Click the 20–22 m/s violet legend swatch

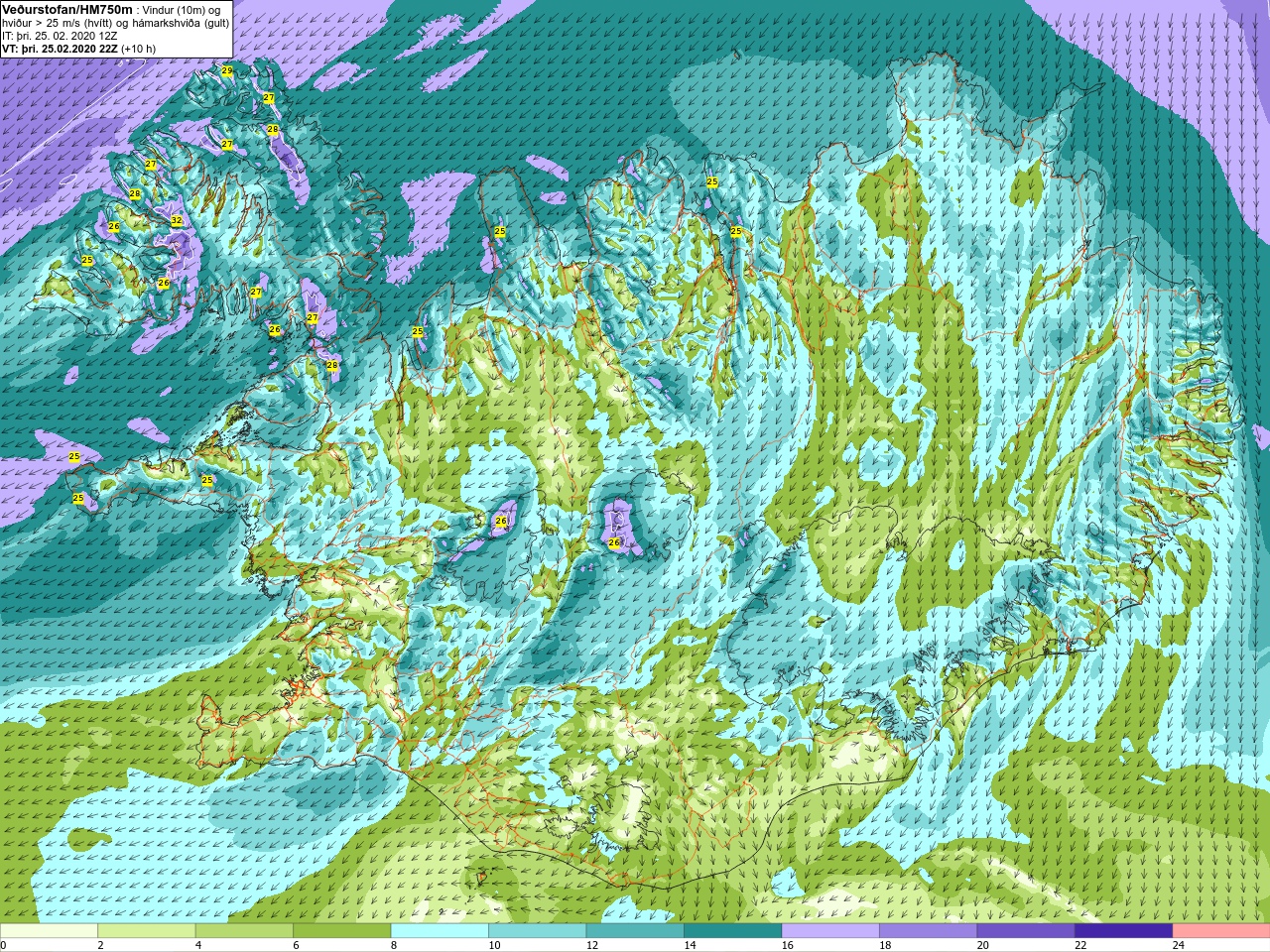1026,931
